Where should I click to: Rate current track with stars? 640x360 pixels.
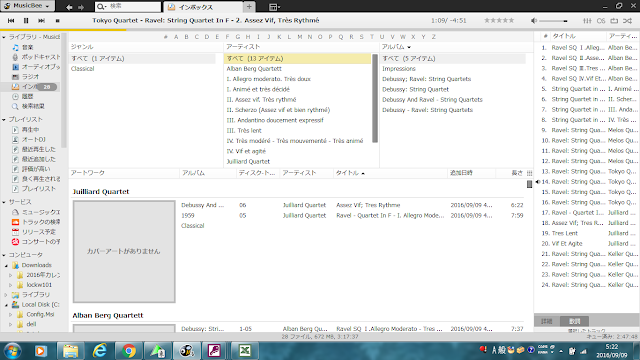(499, 20)
